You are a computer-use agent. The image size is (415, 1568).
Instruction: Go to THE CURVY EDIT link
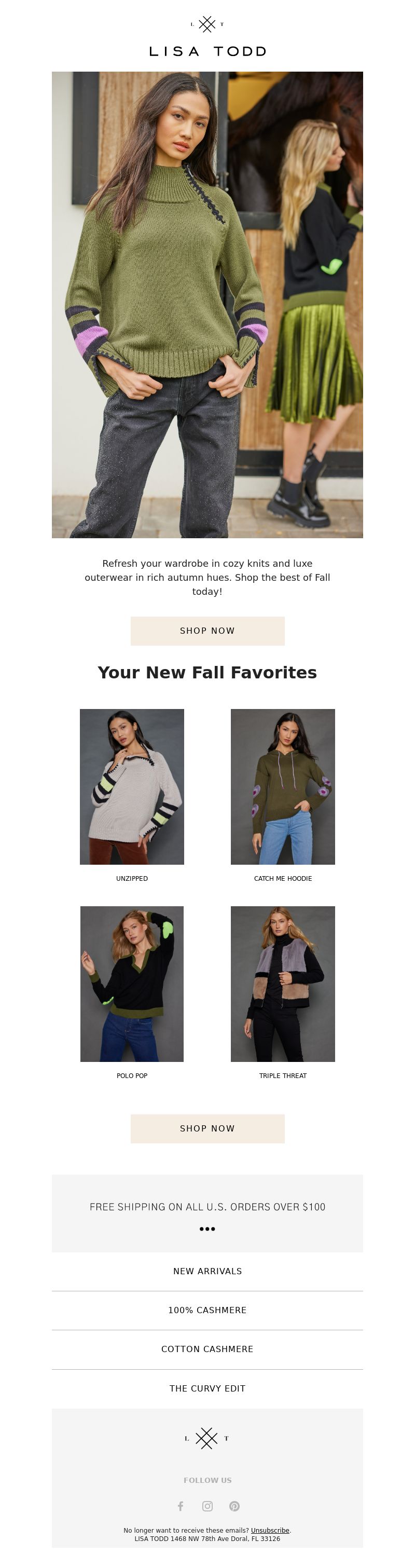tap(208, 1388)
